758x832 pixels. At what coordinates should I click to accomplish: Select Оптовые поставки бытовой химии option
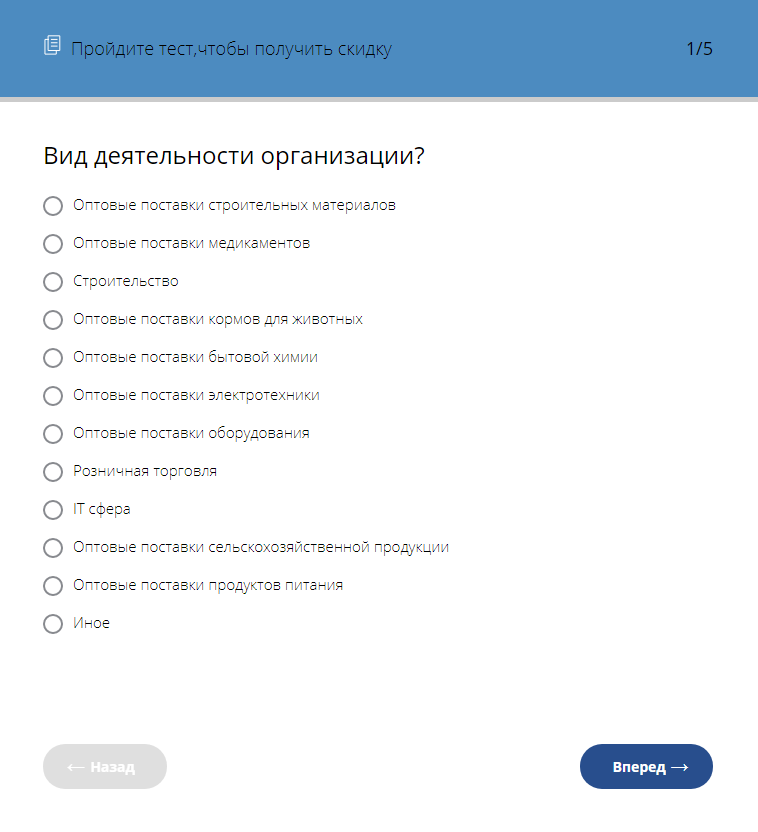click(52, 358)
